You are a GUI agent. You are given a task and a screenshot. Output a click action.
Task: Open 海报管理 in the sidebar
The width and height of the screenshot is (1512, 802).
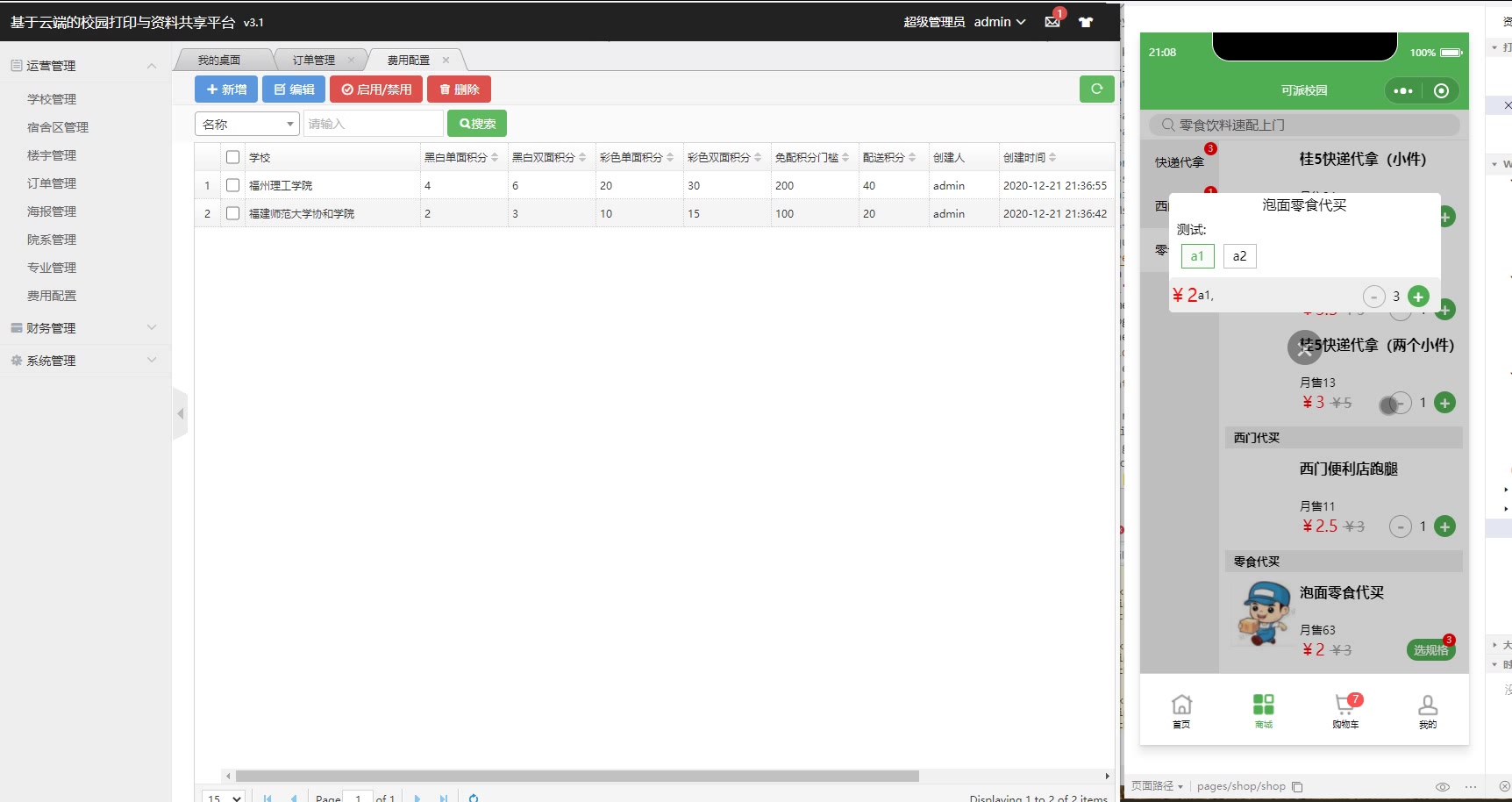pyautogui.click(x=52, y=211)
